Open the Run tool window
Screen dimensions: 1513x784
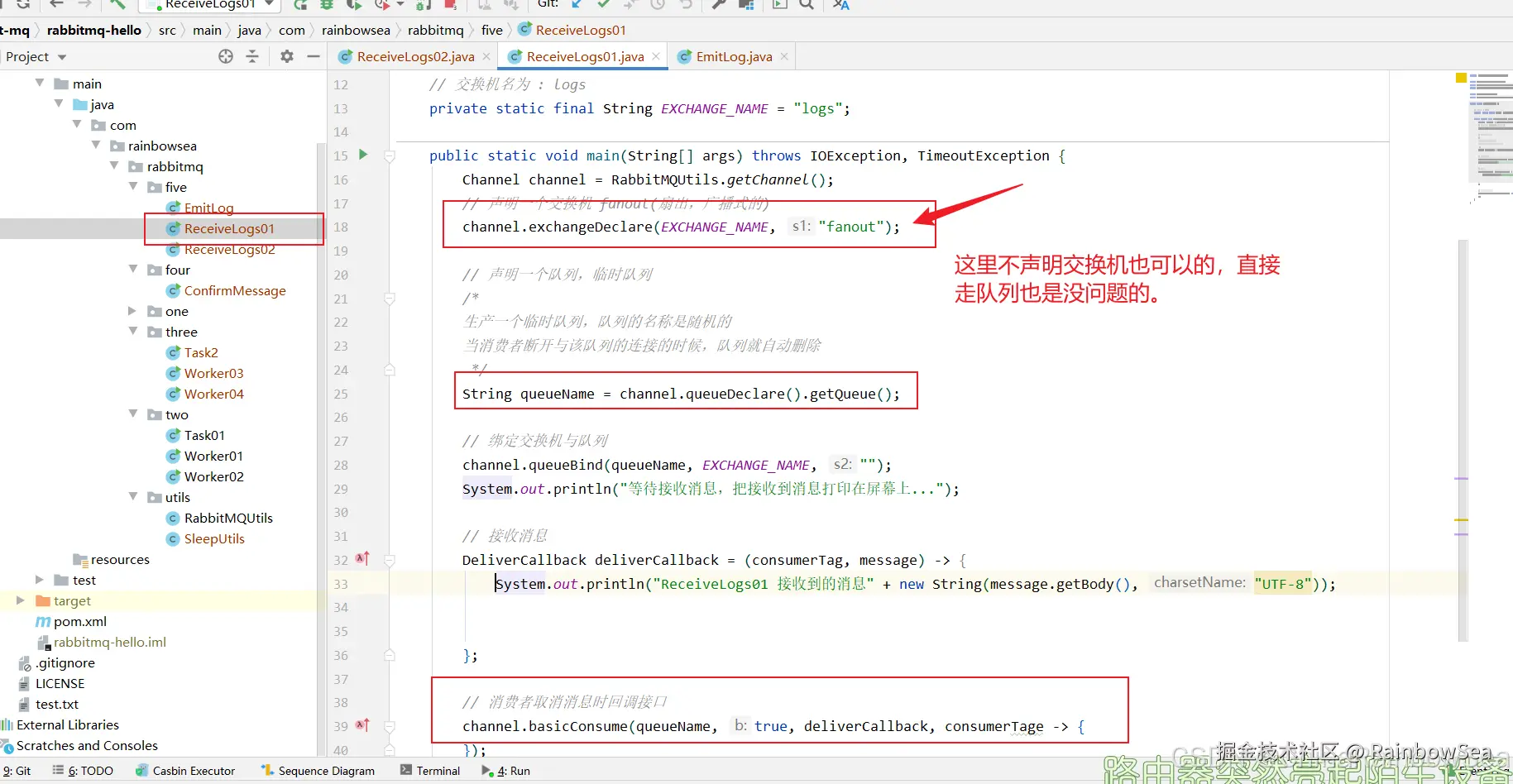tap(506, 771)
